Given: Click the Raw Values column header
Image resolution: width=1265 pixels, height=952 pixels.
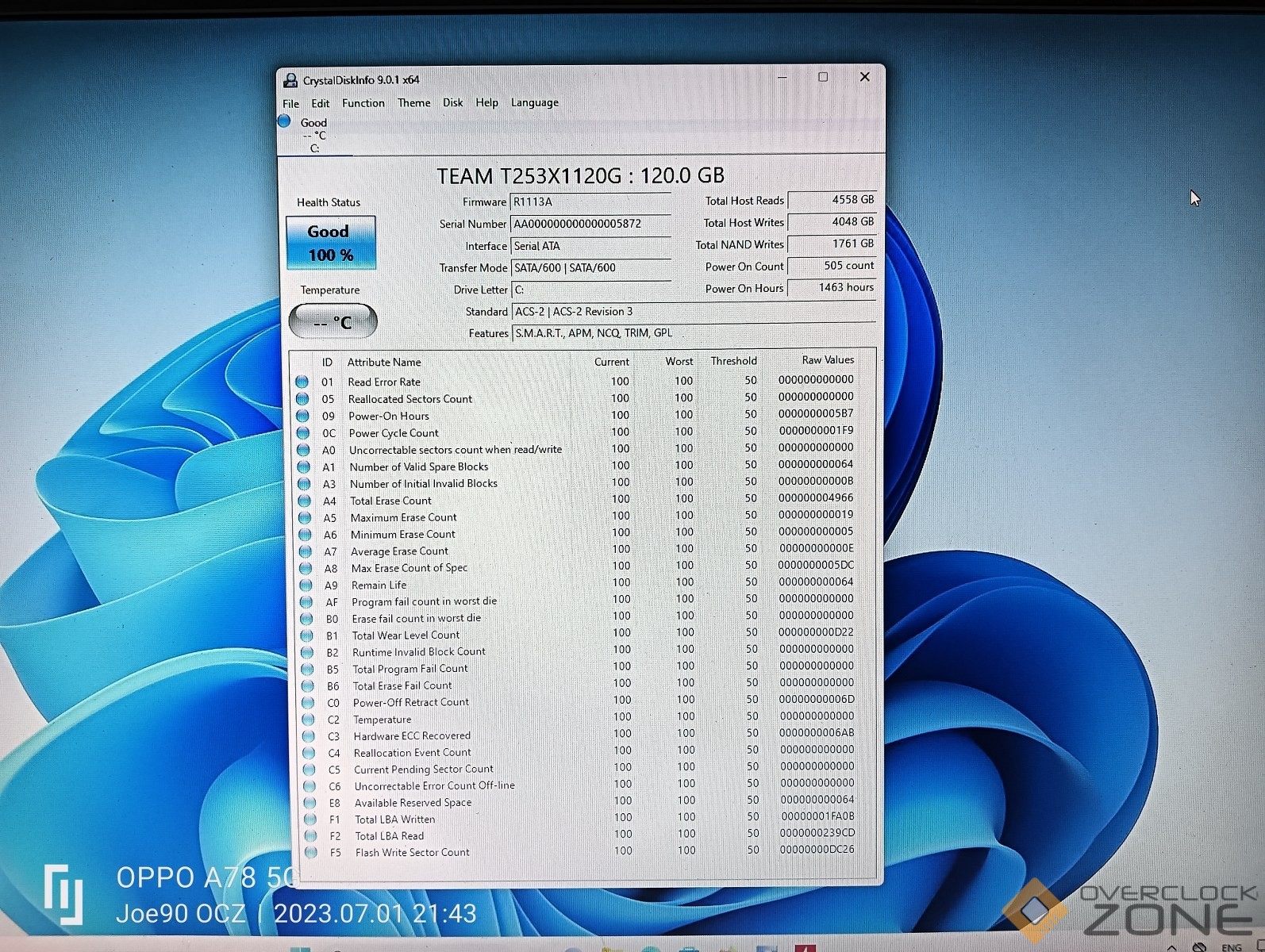Looking at the screenshot, I should (x=828, y=360).
